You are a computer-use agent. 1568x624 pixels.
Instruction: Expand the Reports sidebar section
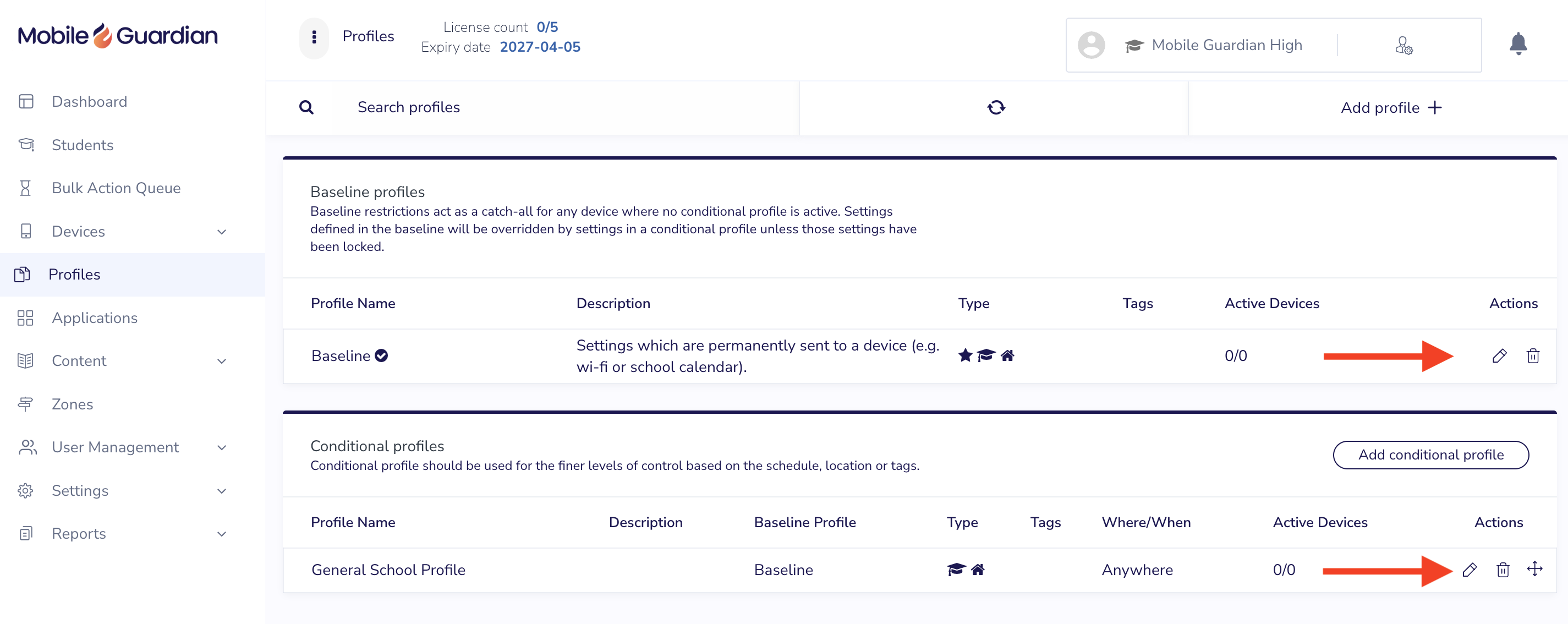tap(222, 534)
